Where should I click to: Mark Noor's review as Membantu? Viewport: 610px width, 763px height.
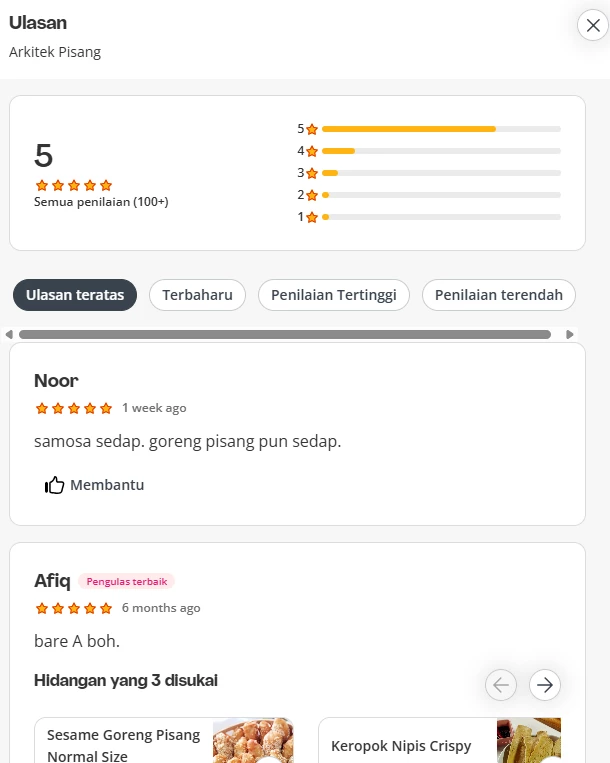pyautogui.click(x=107, y=485)
